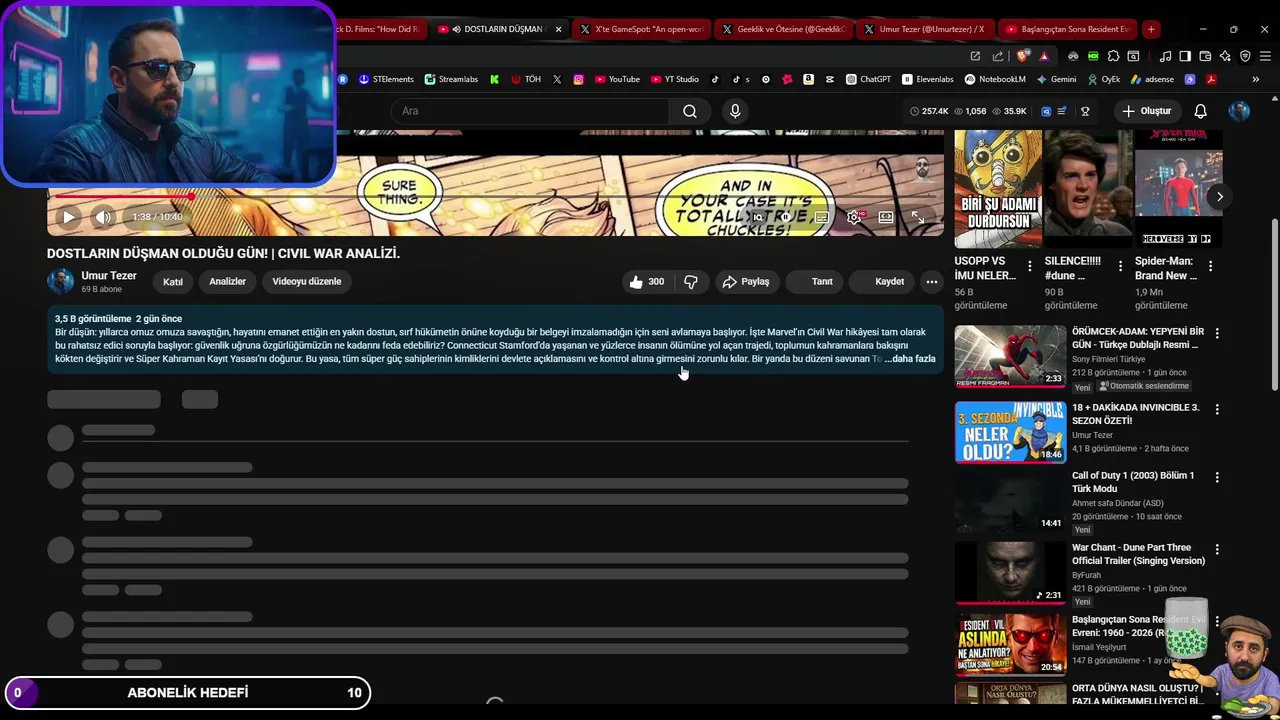
Task: Open the YT Studio bookmark
Action: 674,79
